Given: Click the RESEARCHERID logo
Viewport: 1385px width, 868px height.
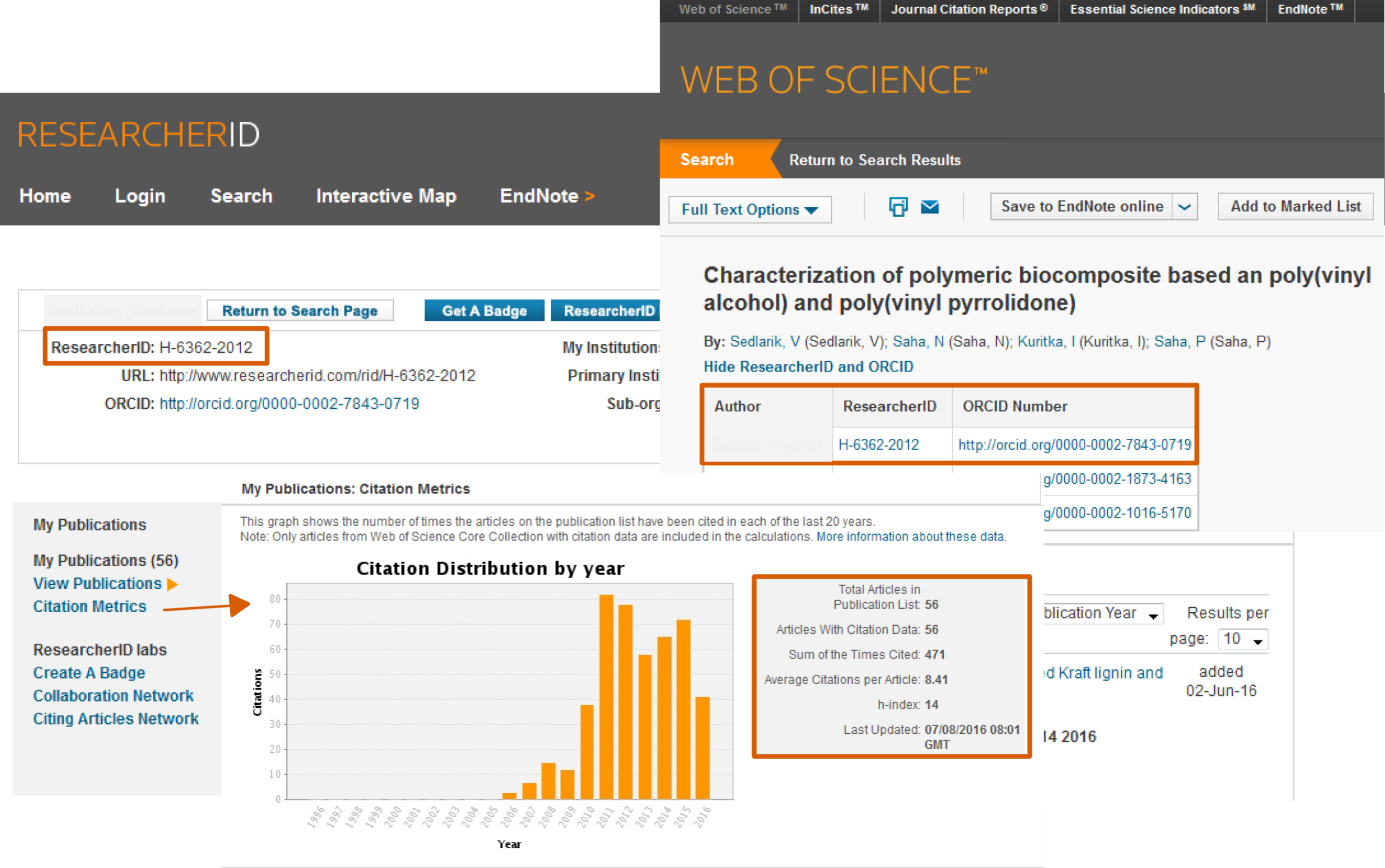Looking at the screenshot, I should click(139, 134).
